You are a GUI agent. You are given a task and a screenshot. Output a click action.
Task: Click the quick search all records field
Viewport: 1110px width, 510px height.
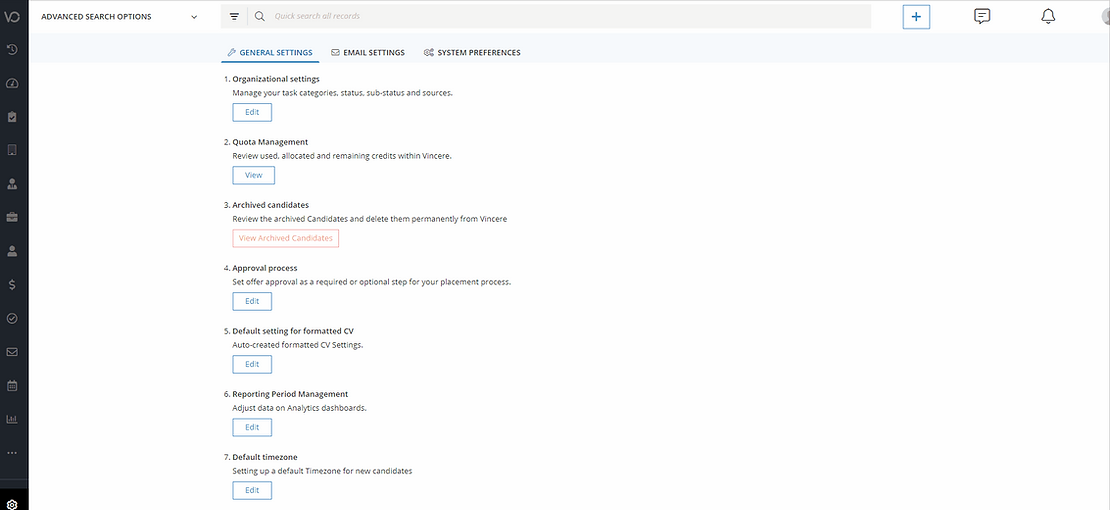(560, 17)
